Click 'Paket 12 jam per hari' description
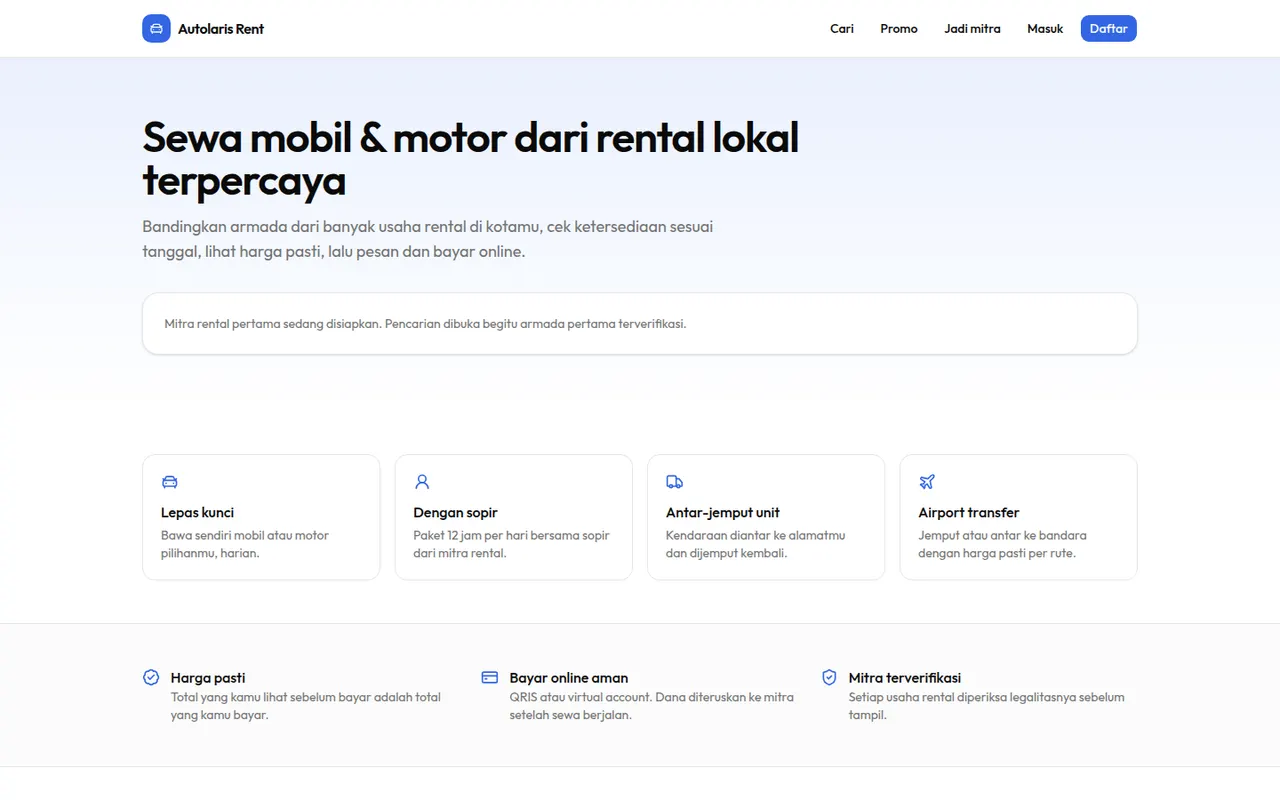Viewport: 1280px width, 800px height. coord(511,544)
